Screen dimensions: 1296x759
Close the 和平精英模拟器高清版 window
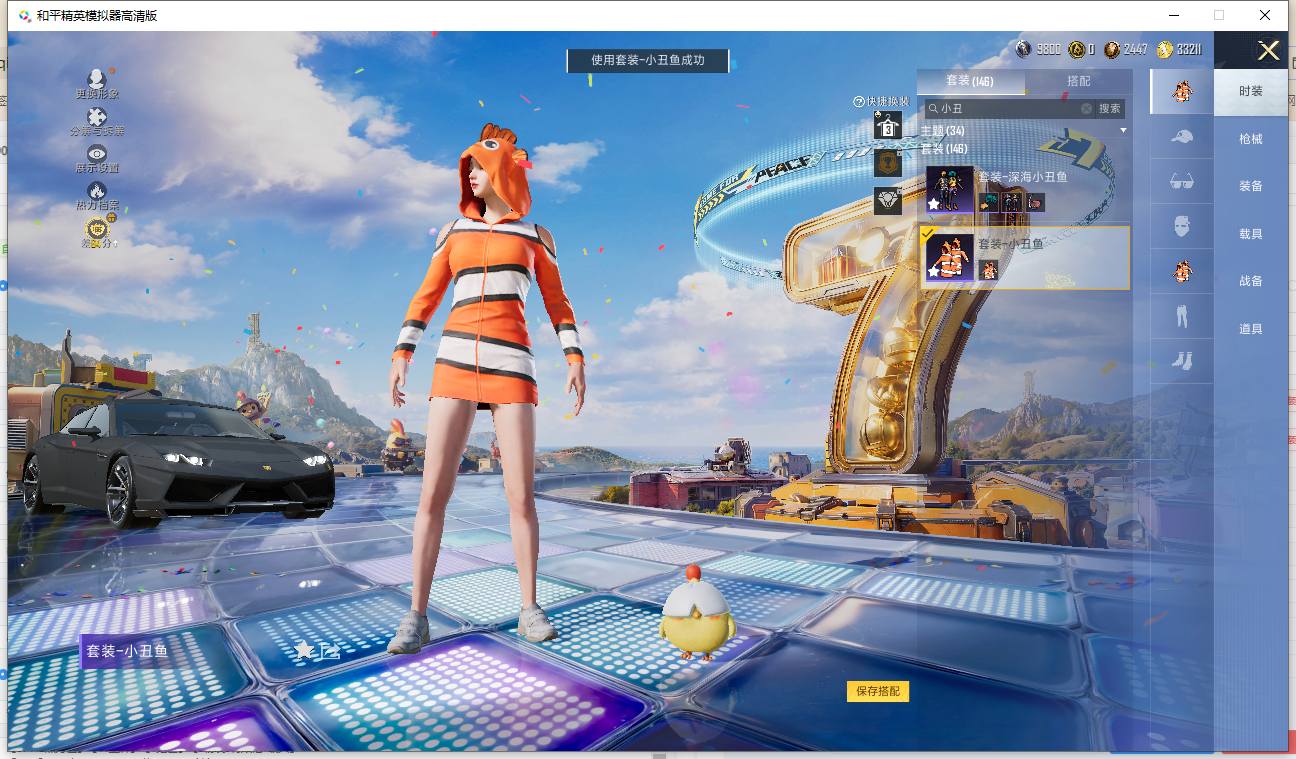click(x=1265, y=15)
